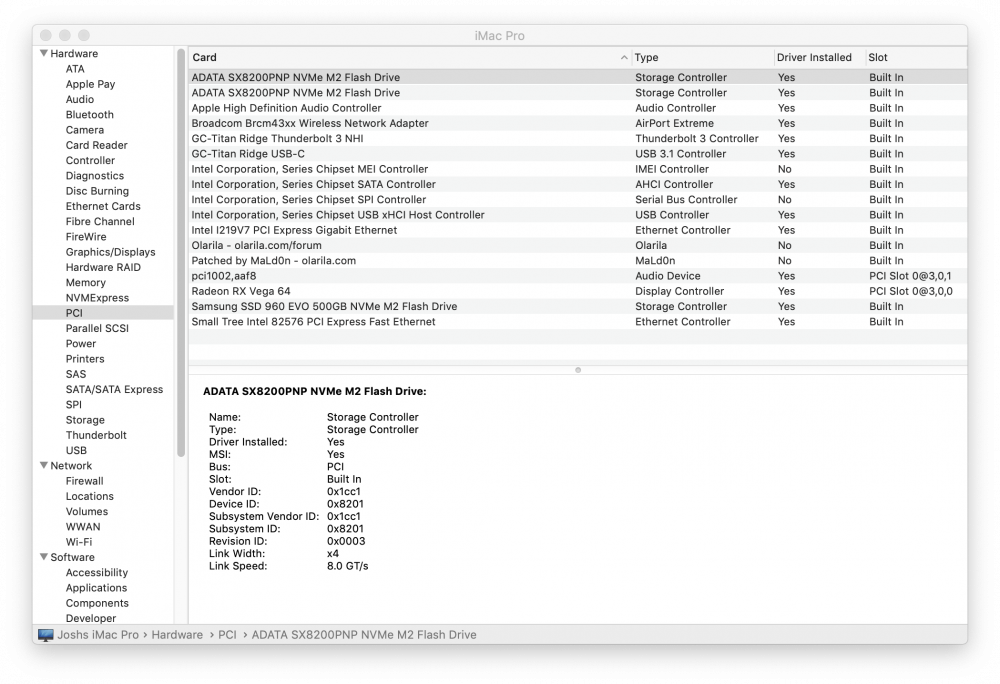Select Apple Pay in the sidebar
This screenshot has height=684, width=1000.
91,84
